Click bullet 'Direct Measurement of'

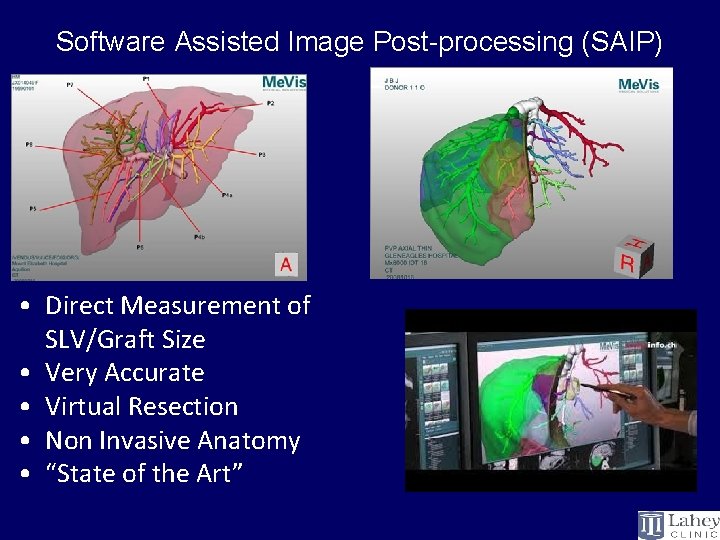178,306
